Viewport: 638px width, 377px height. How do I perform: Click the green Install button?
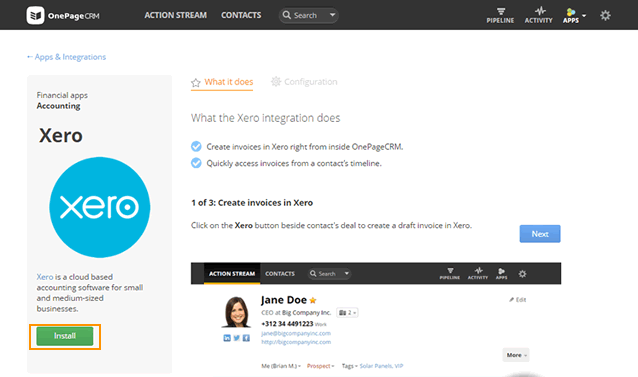pos(65,336)
